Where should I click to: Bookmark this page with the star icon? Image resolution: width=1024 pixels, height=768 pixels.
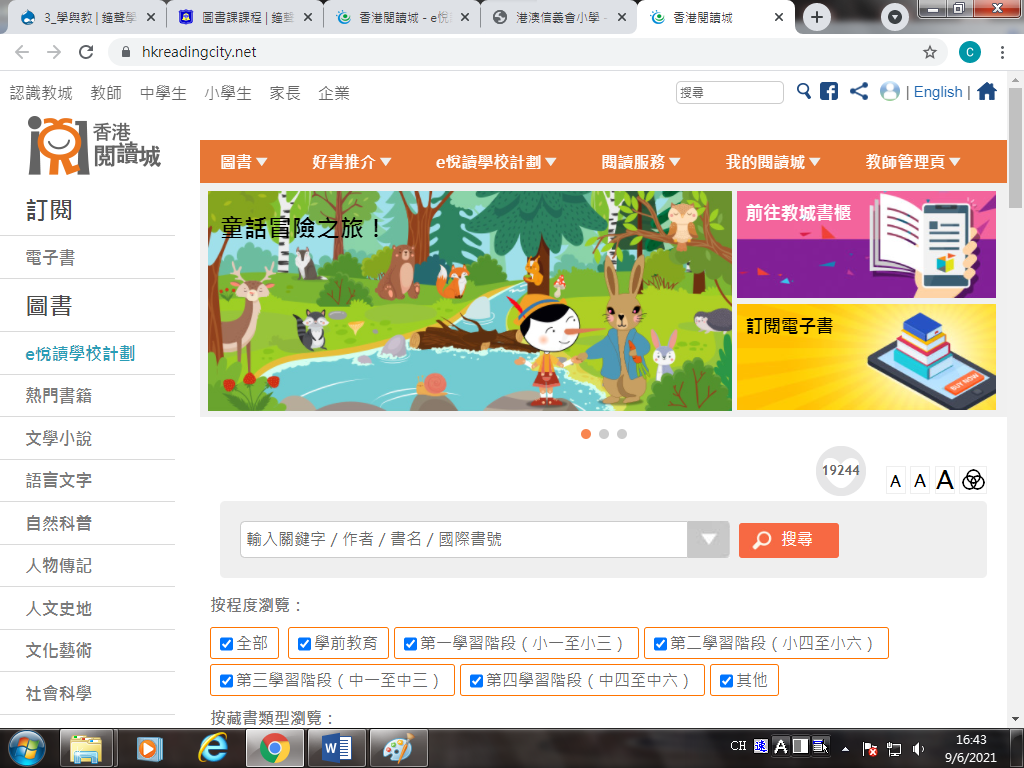click(929, 52)
